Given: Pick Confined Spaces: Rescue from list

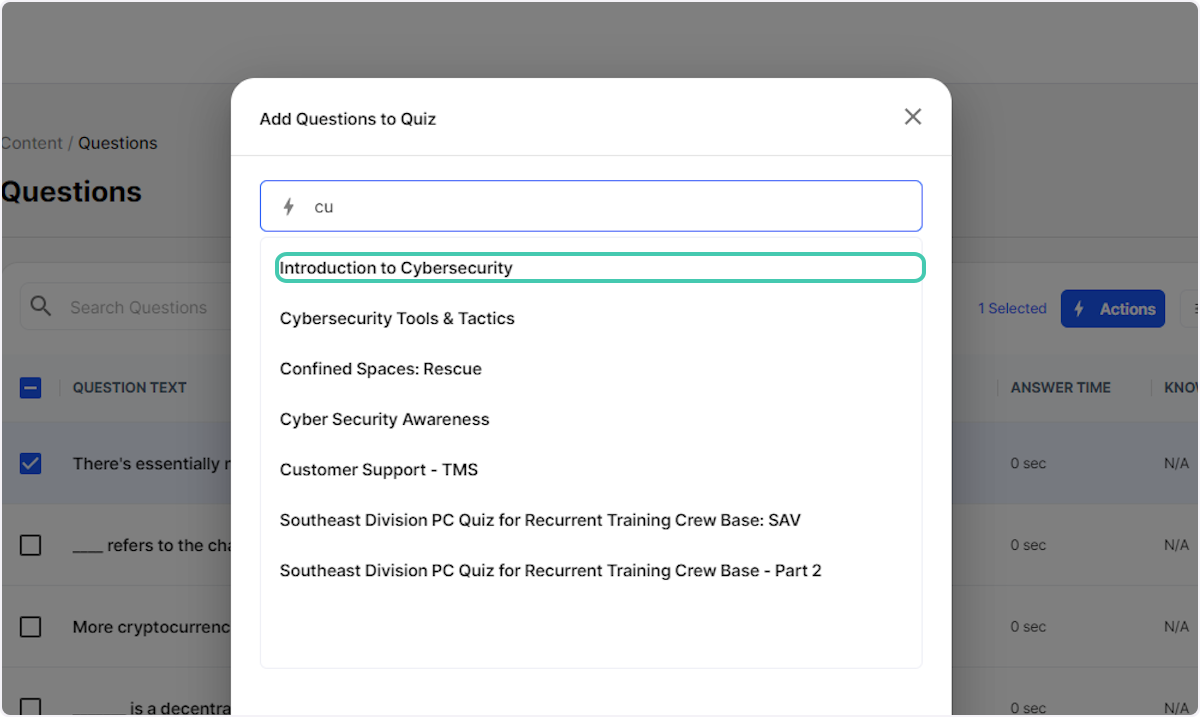Looking at the screenshot, I should click(x=381, y=369).
